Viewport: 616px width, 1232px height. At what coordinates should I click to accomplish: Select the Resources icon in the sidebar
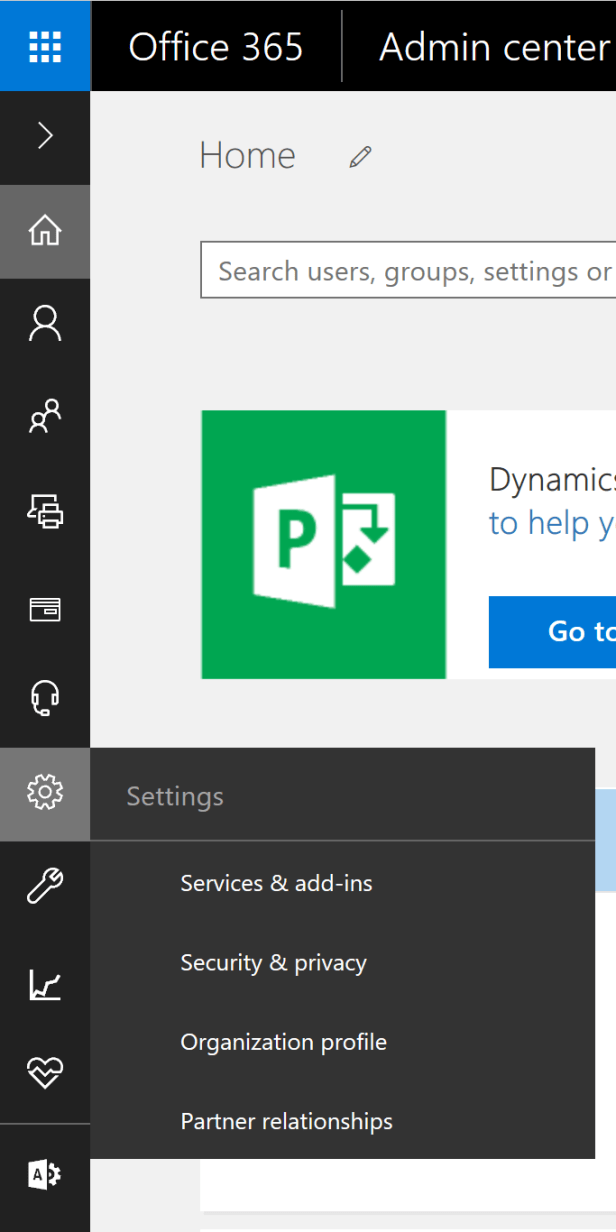click(45, 512)
